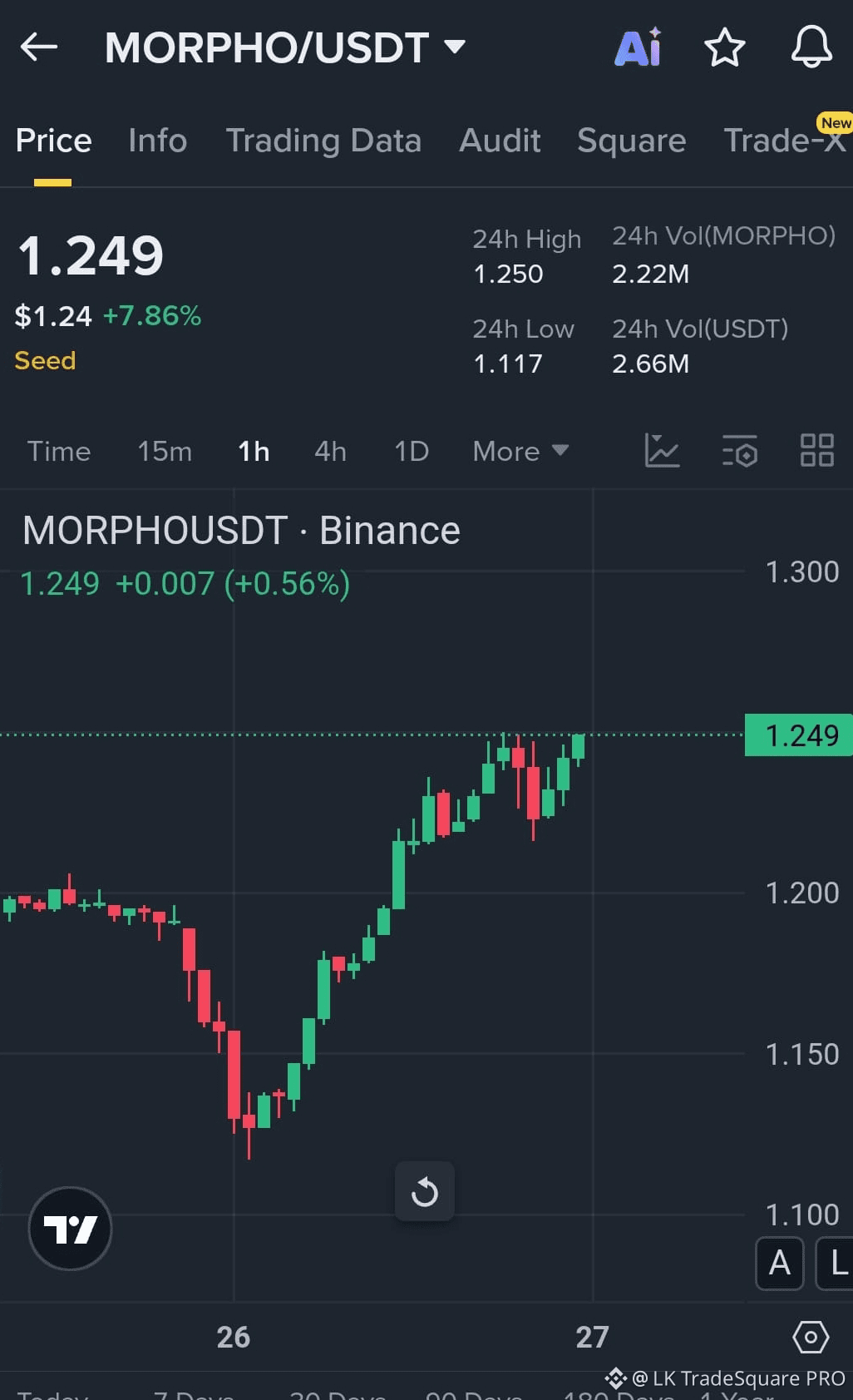
Task: Select the Time chart interval
Action: [x=58, y=451]
